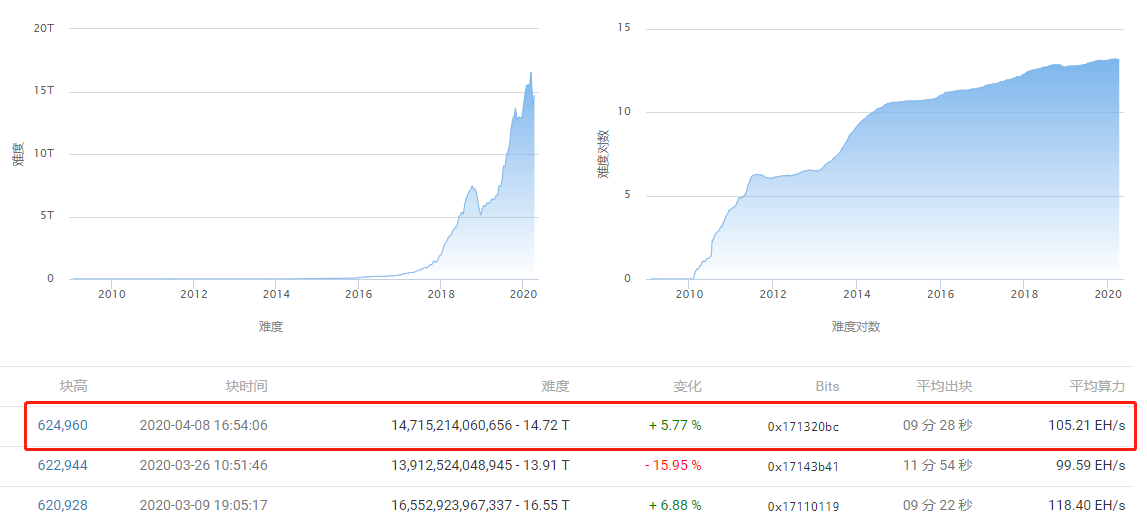Select block time 2020-03-09 19:05:17
Viewport: 1147px width, 522px height.
coord(203,505)
